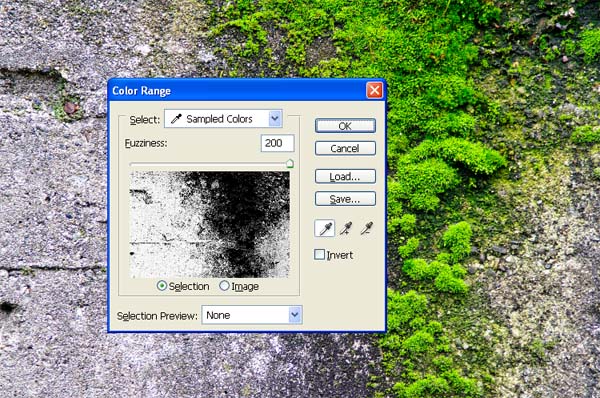Expand the Selection Preview dropdown arrow

point(295,315)
